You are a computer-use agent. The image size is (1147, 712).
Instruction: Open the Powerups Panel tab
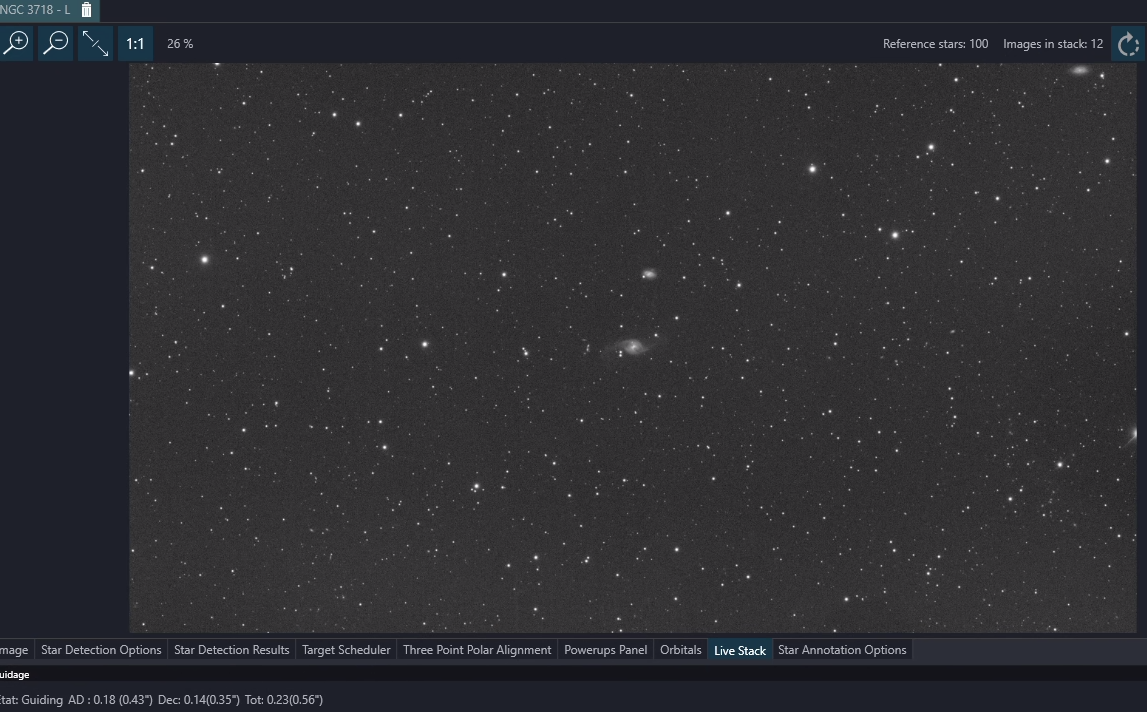pos(606,650)
